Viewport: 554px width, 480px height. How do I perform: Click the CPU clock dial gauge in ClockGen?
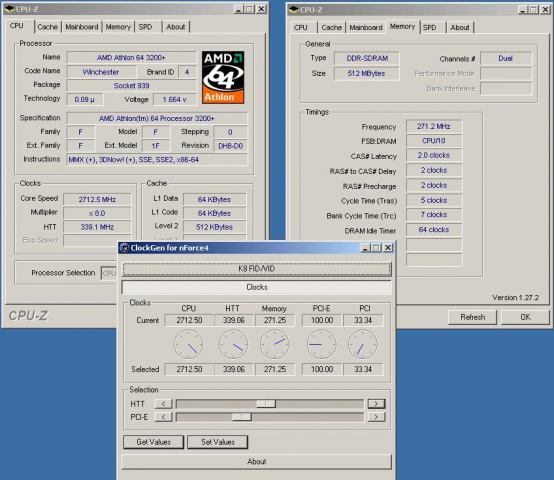pyautogui.click(x=188, y=344)
